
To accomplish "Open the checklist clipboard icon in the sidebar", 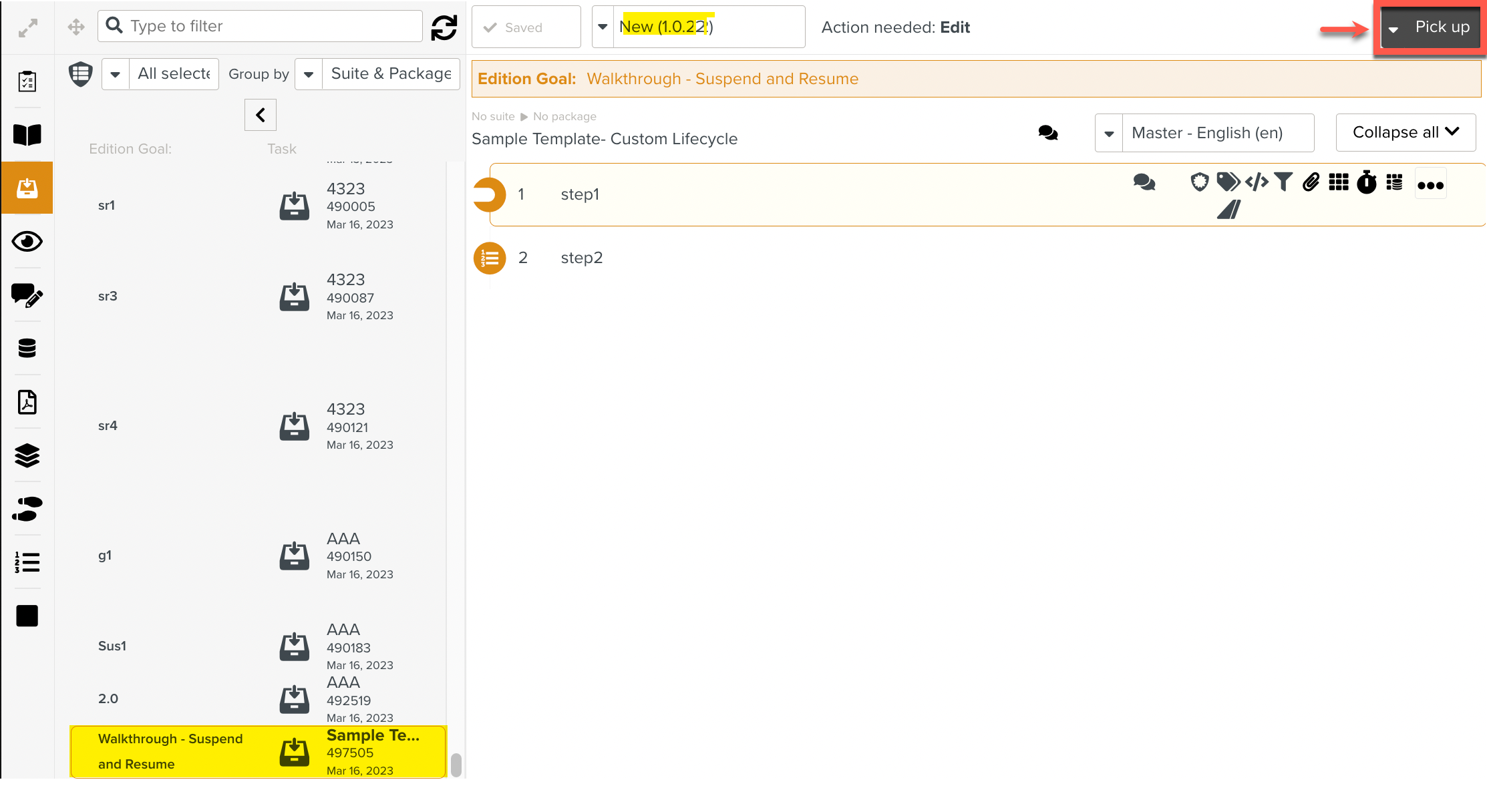I will [27, 81].
